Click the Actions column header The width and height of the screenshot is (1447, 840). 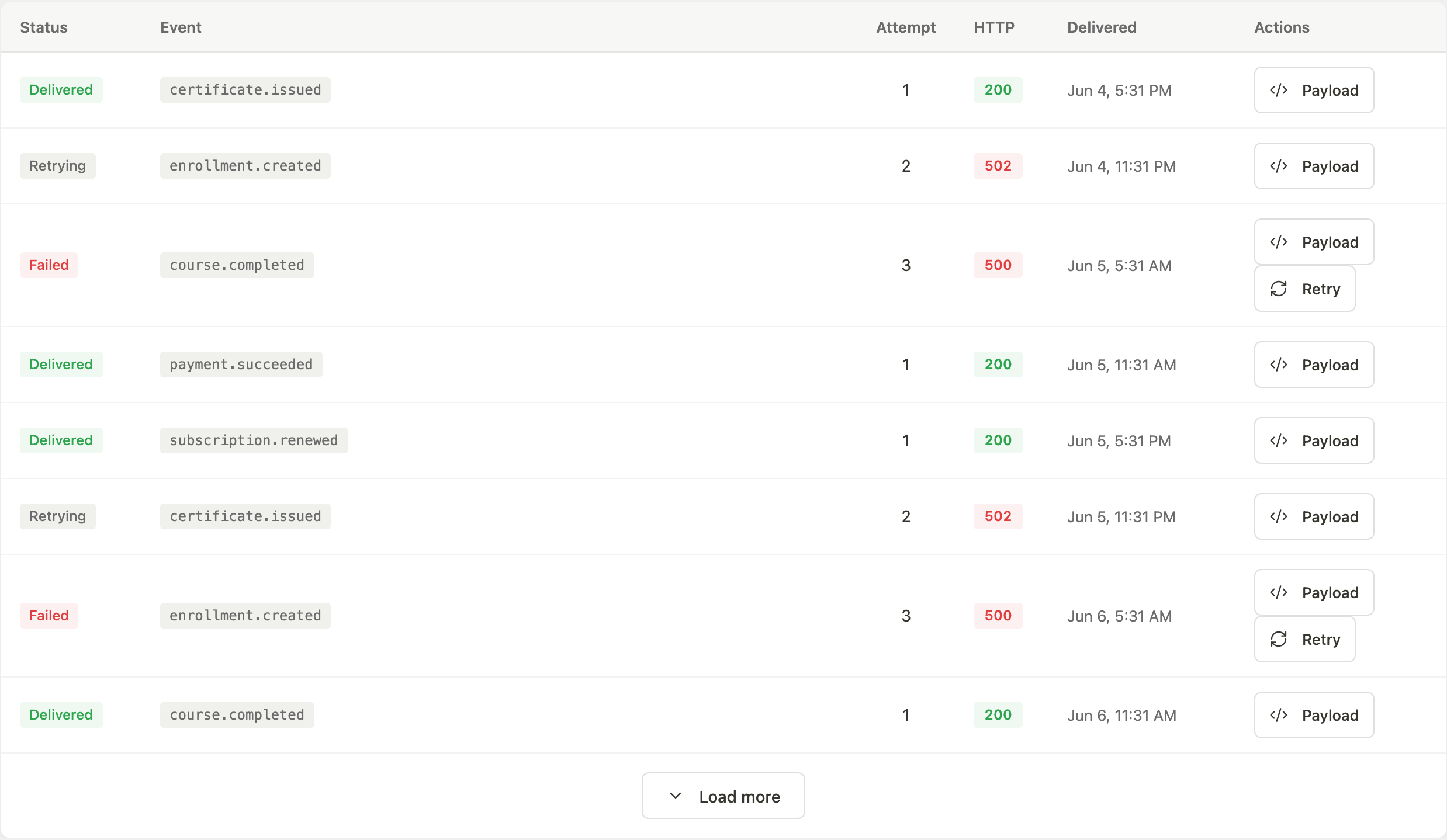1282,27
